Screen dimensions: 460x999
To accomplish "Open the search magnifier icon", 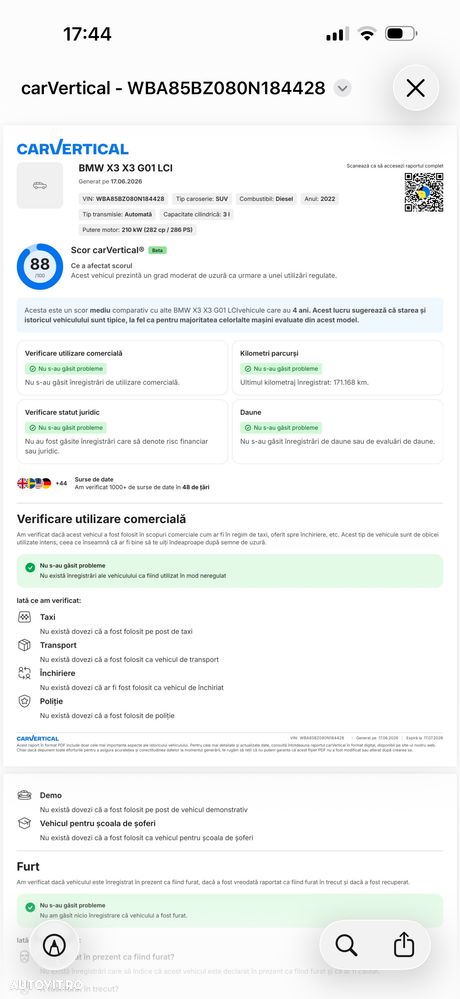I will 346,945.
